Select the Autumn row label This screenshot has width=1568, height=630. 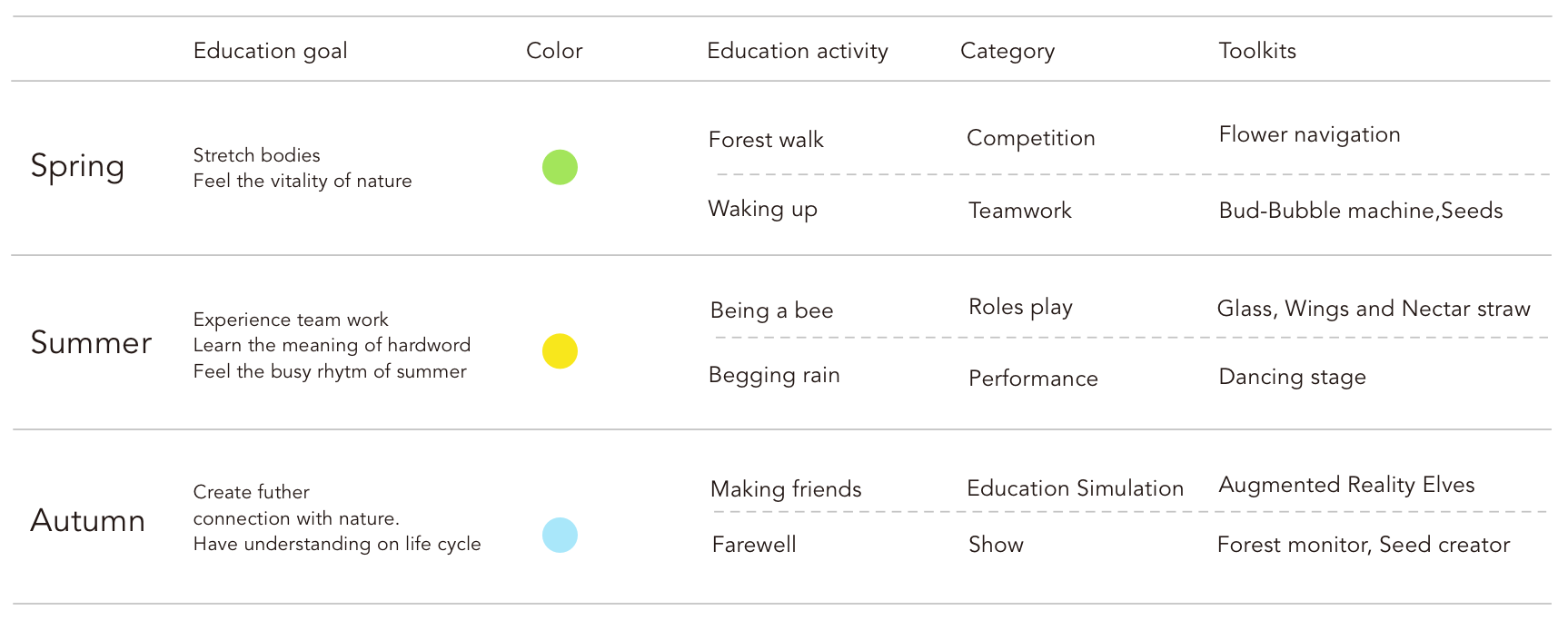point(87,520)
